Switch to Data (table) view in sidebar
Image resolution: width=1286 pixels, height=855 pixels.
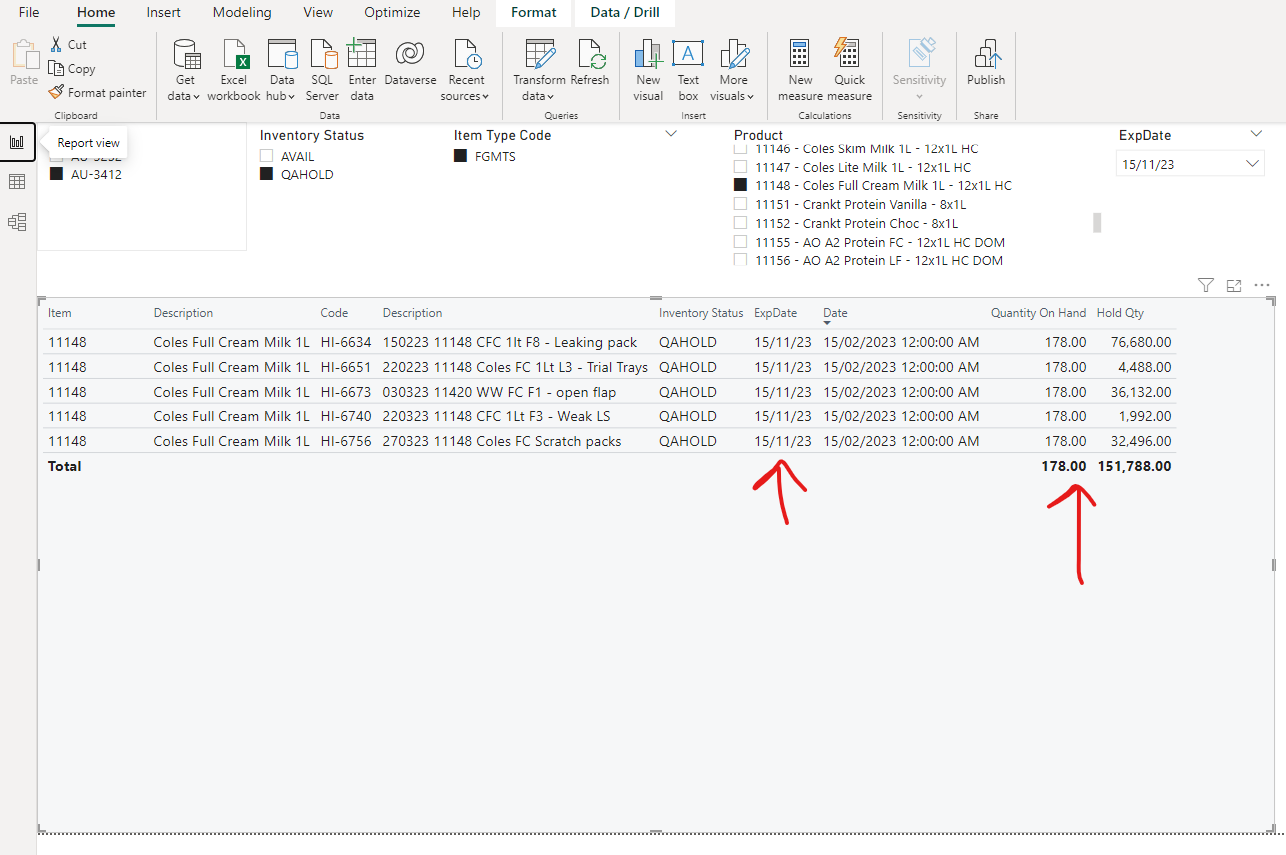[17, 182]
